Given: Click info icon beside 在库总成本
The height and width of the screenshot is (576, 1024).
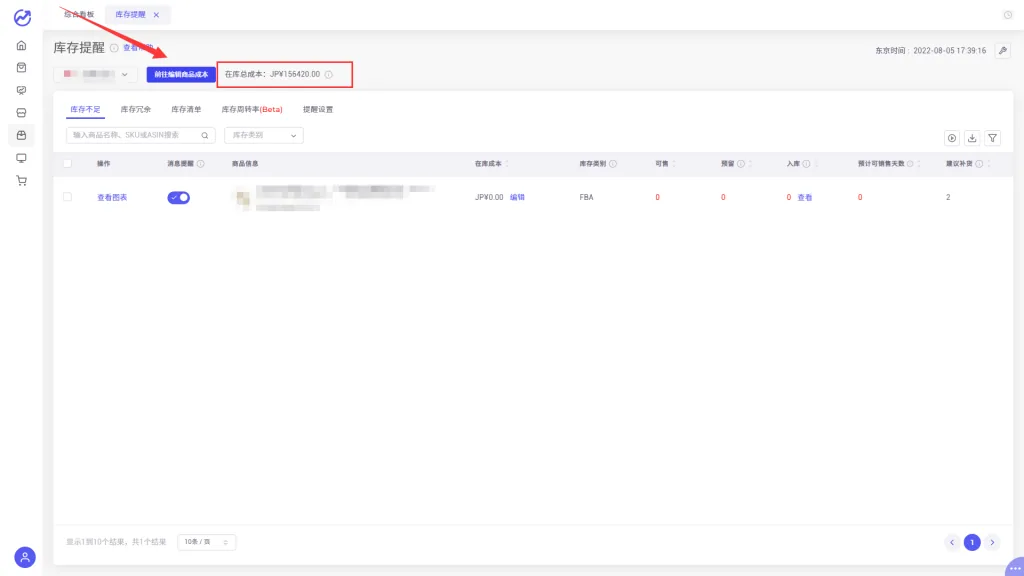Looking at the screenshot, I should (328, 74).
